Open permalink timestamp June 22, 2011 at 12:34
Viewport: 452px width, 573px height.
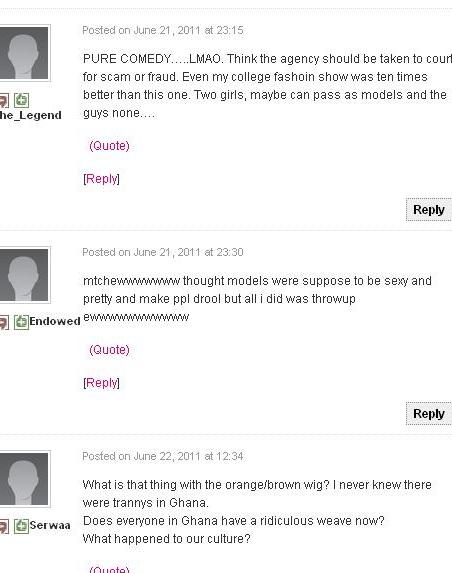tap(163, 456)
